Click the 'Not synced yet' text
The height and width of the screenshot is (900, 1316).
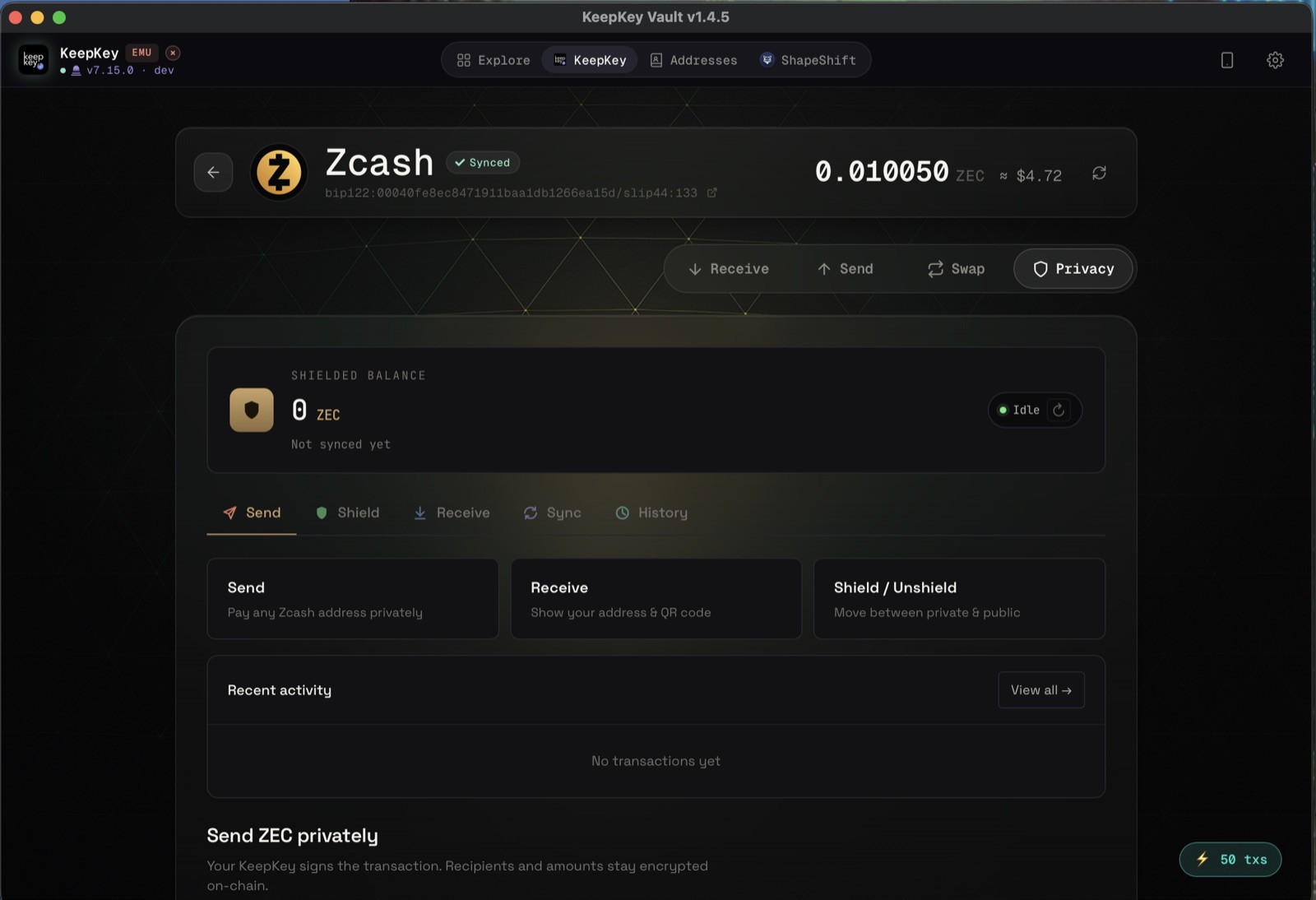coord(341,444)
